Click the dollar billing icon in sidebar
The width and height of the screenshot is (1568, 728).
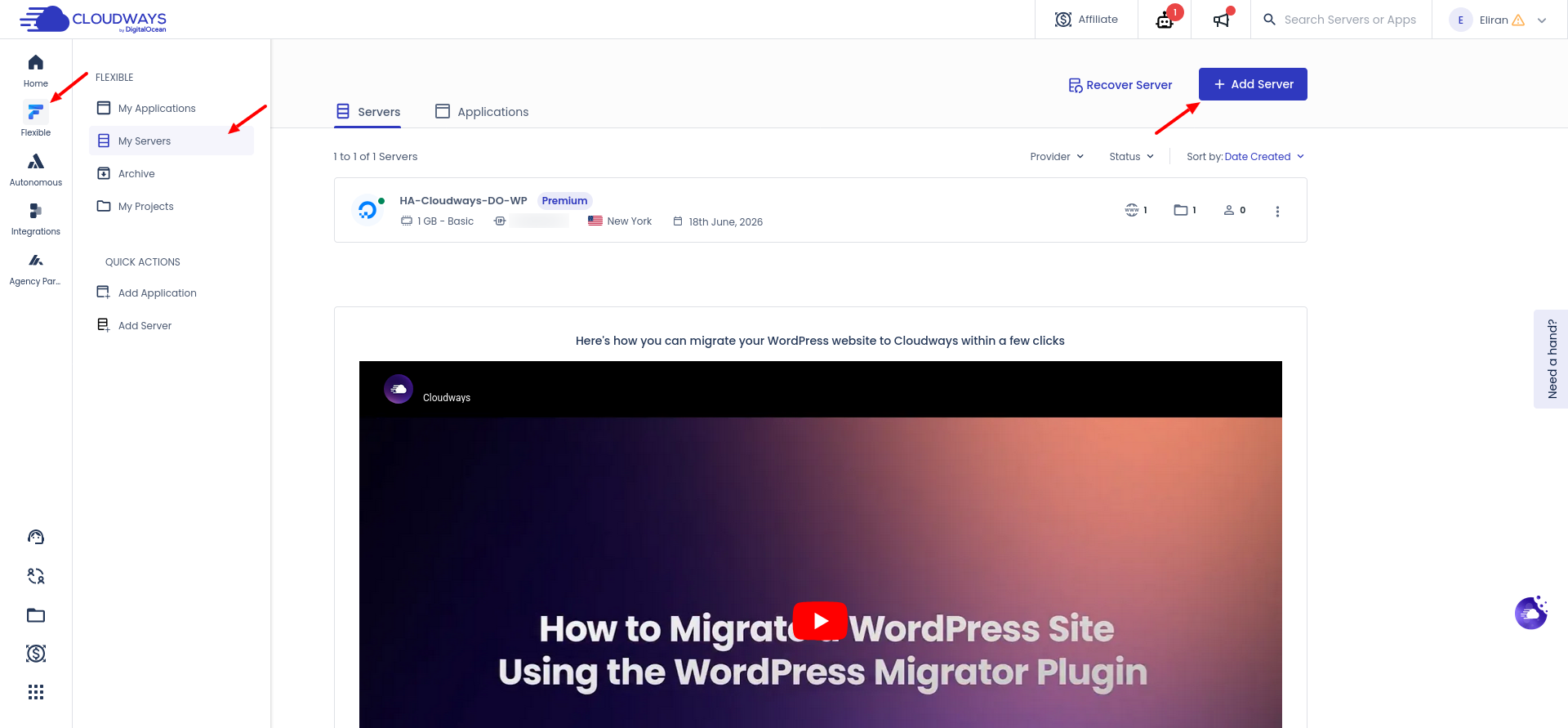click(x=36, y=654)
